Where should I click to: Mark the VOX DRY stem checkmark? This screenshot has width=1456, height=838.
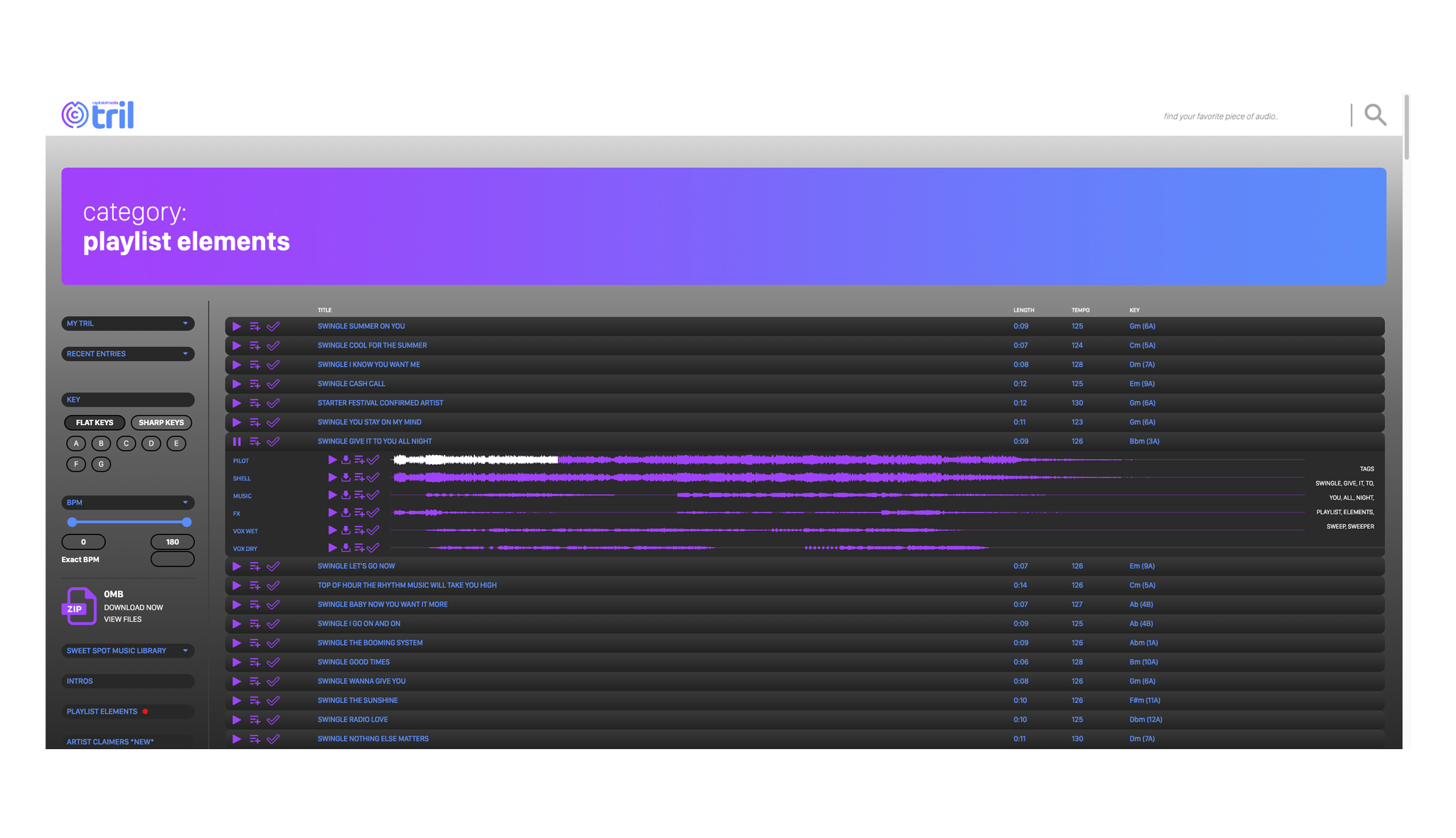pos(373,547)
